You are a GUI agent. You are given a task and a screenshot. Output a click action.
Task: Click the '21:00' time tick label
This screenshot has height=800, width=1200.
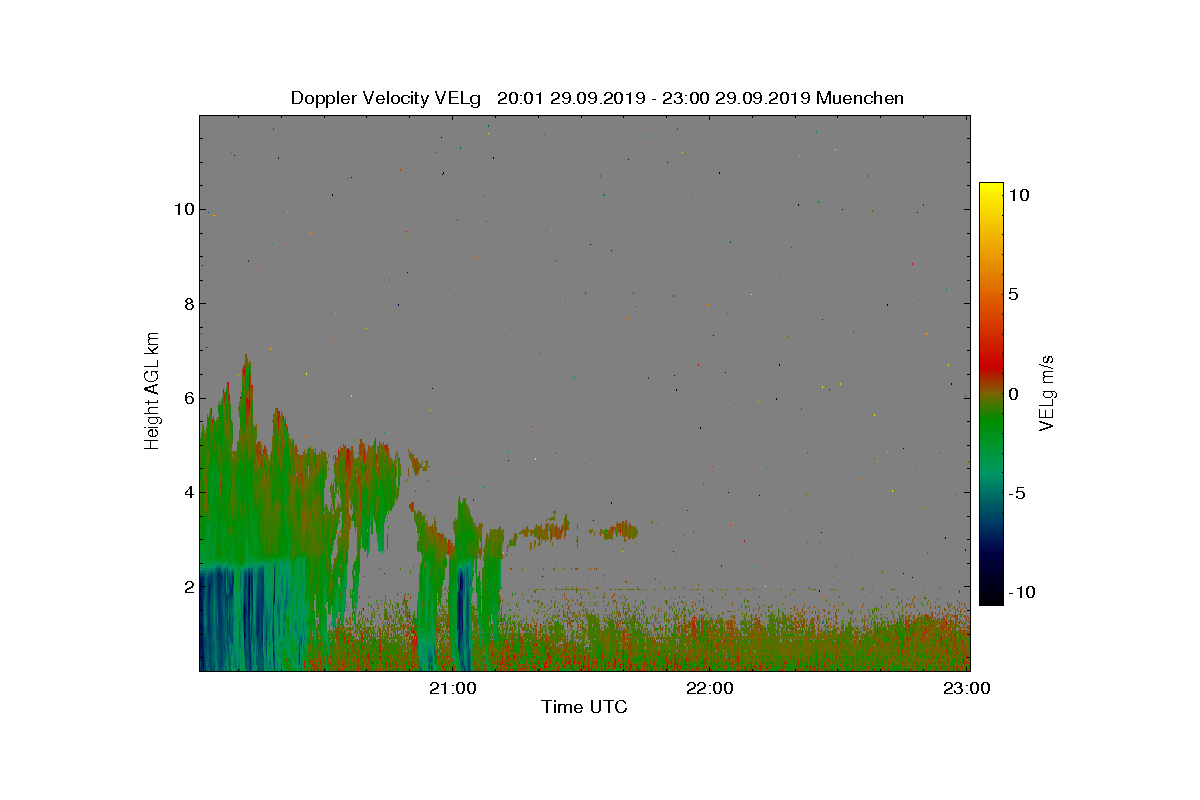point(455,688)
